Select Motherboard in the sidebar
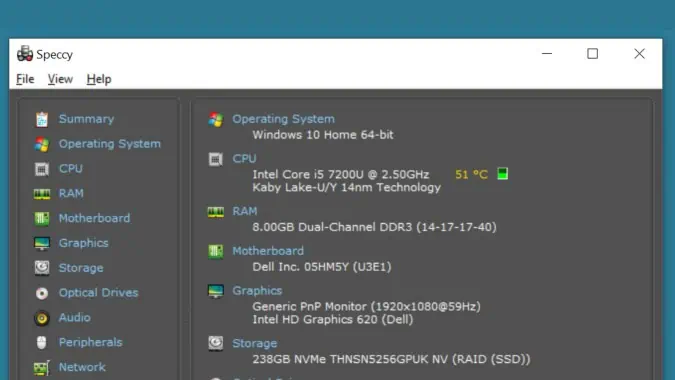The height and width of the screenshot is (380, 675). pos(94,219)
